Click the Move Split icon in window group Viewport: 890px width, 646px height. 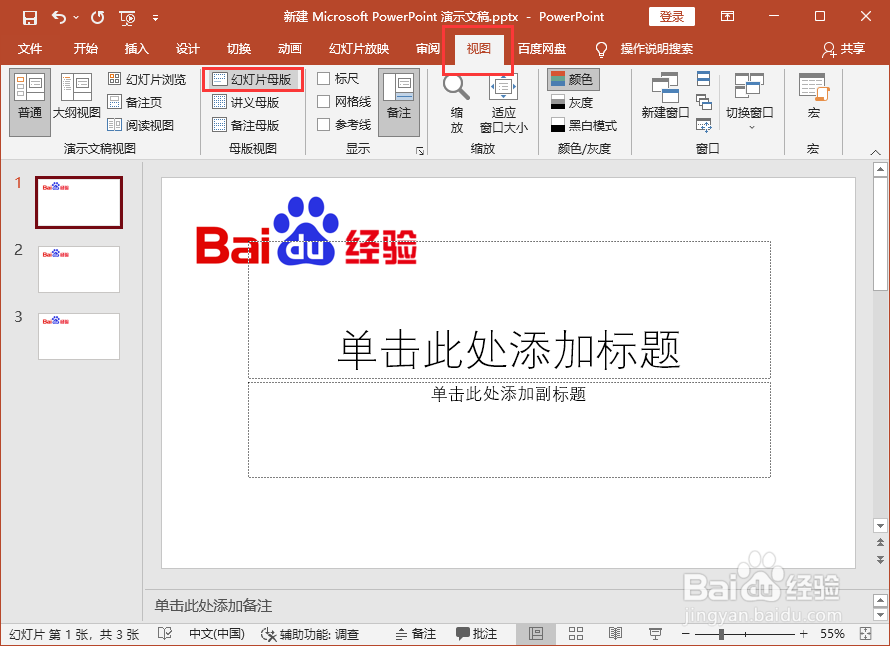point(703,125)
